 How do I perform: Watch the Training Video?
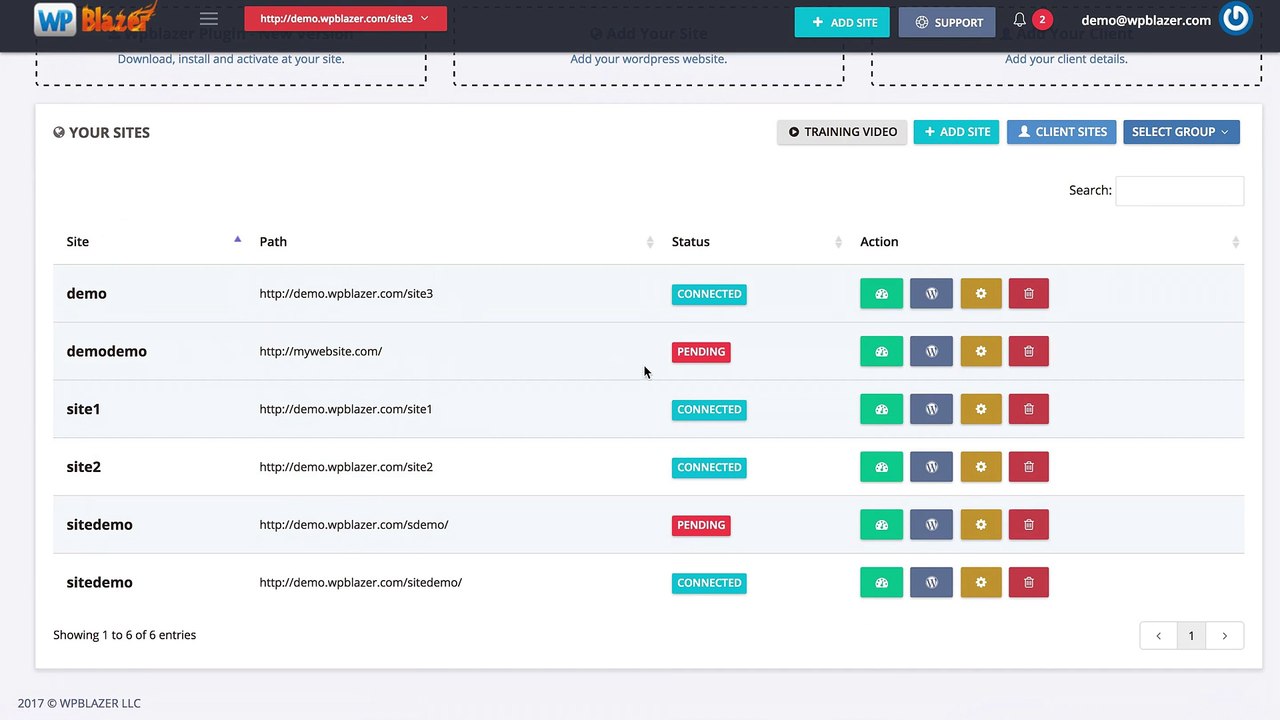click(842, 132)
